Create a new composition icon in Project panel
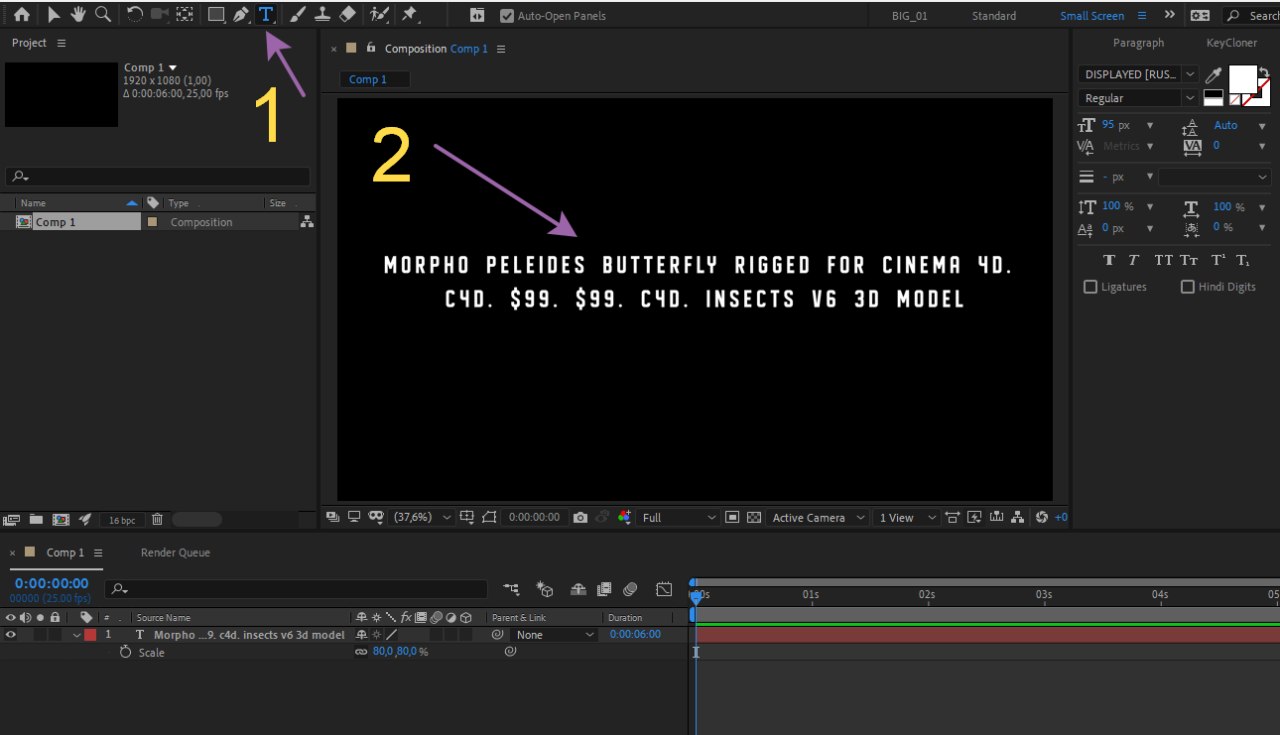 [x=61, y=520]
